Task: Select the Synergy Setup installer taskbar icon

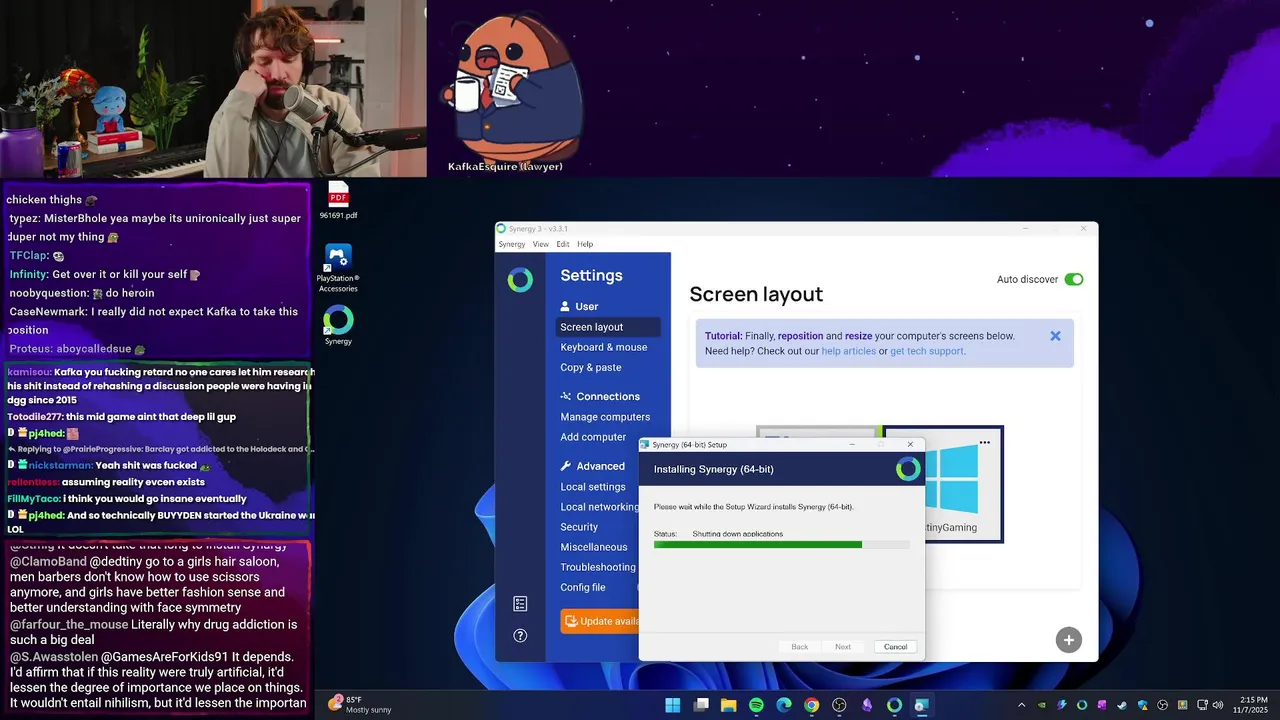Action: click(922, 705)
